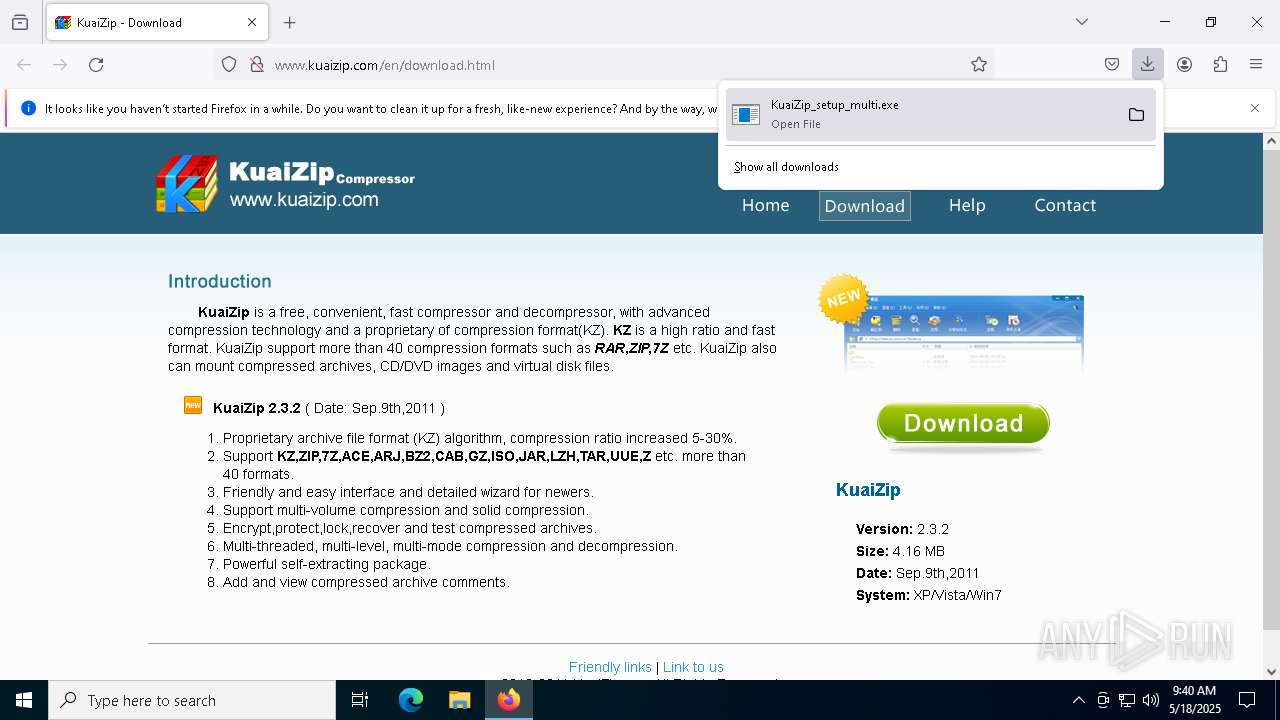Open the notification center icon
Screen dimensions: 1280x720
point(1247,700)
